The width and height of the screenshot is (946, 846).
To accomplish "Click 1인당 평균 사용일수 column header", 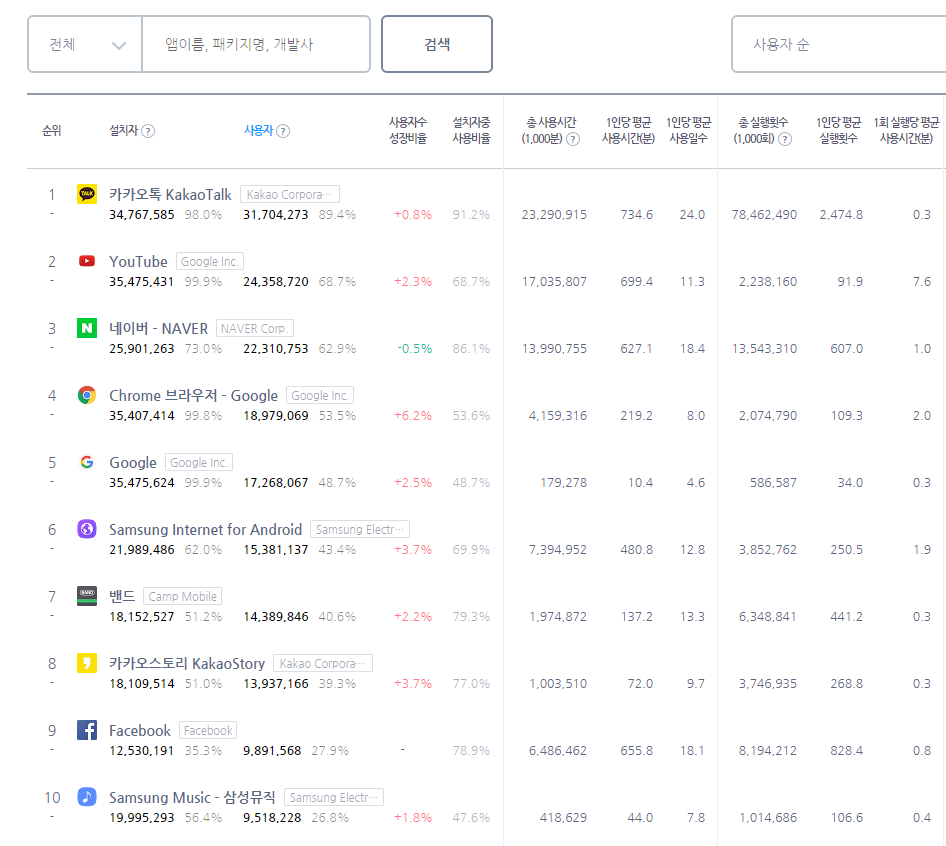I will 688,130.
